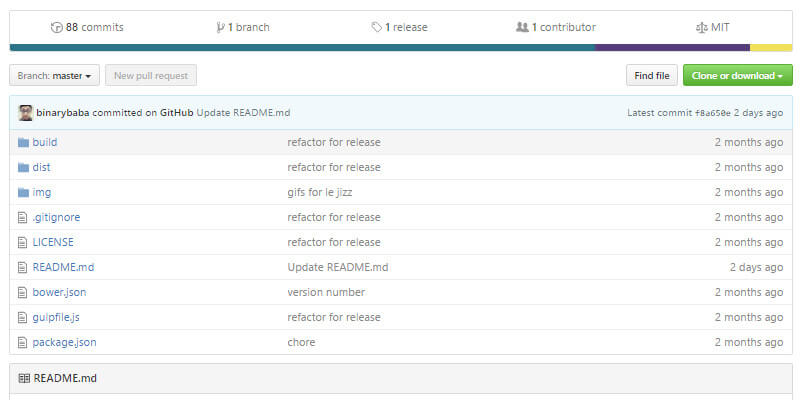
Task: Click the release tag icon
Action: pyautogui.click(x=376, y=27)
